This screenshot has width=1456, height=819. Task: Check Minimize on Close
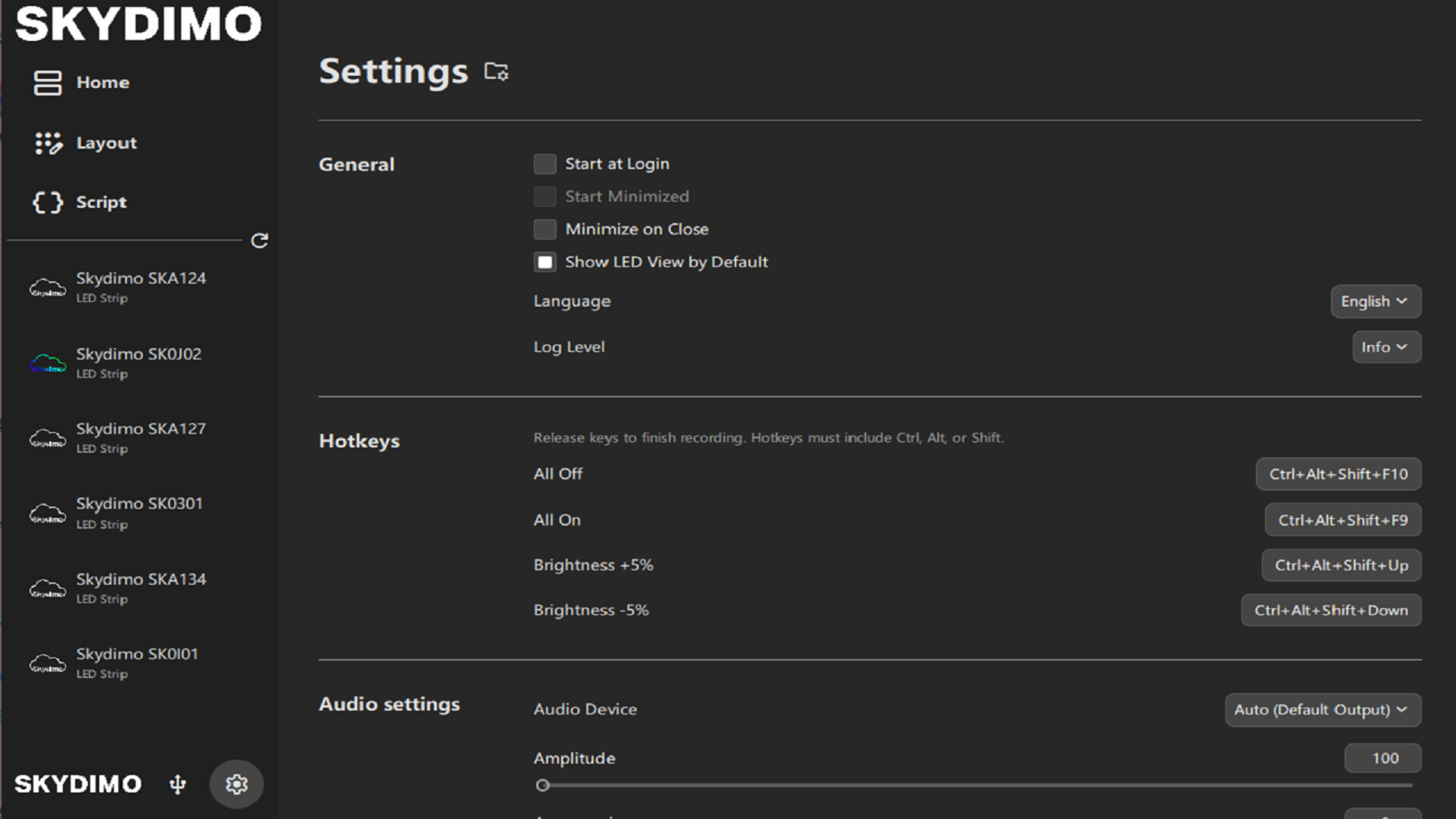point(544,229)
